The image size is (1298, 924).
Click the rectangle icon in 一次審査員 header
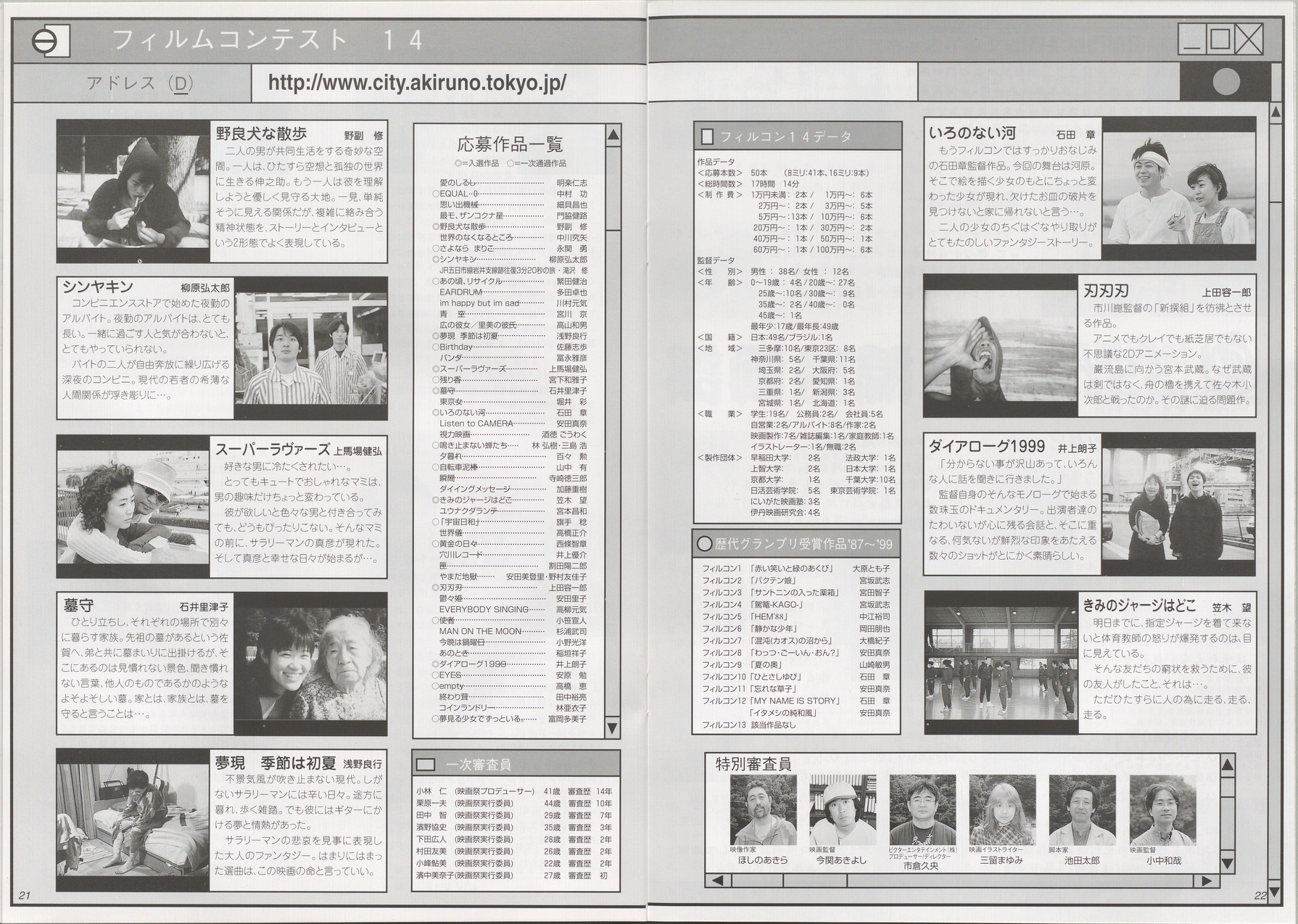(425, 764)
